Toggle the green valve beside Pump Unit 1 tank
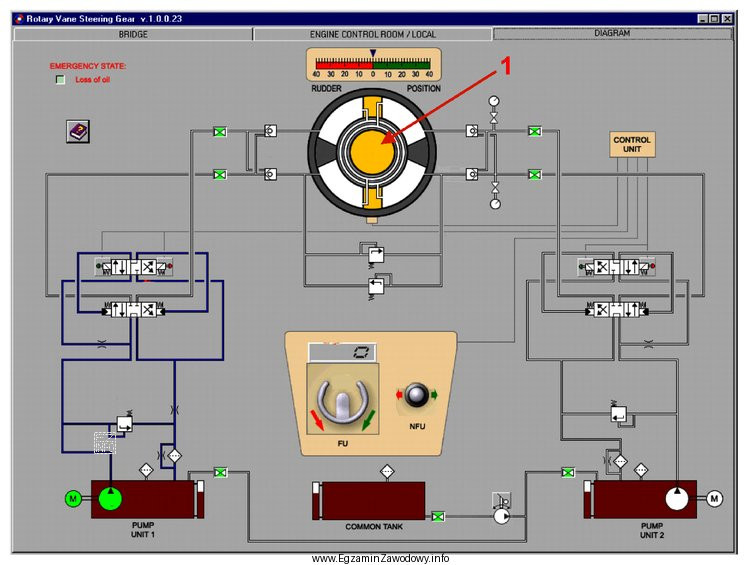This screenshot has width=748, height=565. point(220,472)
